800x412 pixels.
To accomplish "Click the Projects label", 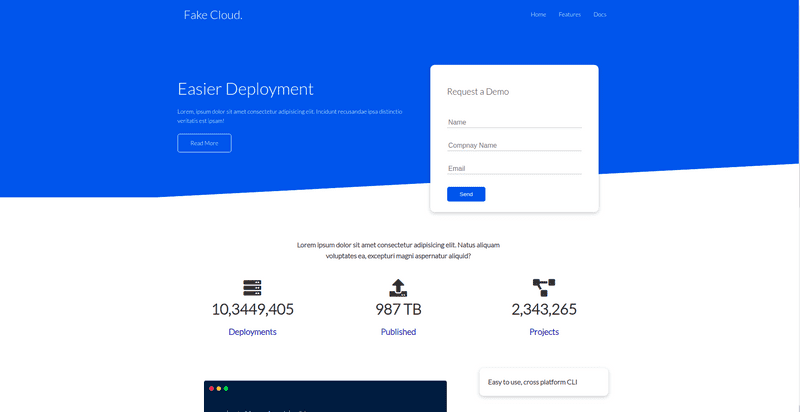I will pos(544,332).
